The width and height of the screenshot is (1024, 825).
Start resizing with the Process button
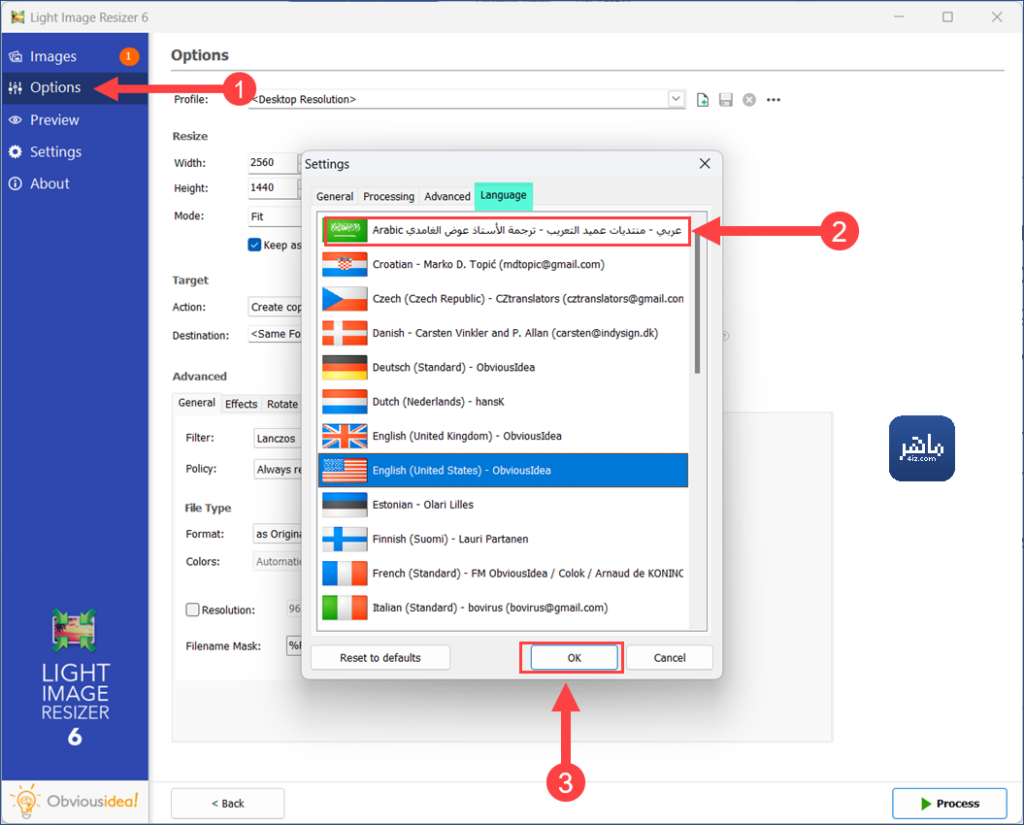point(950,803)
